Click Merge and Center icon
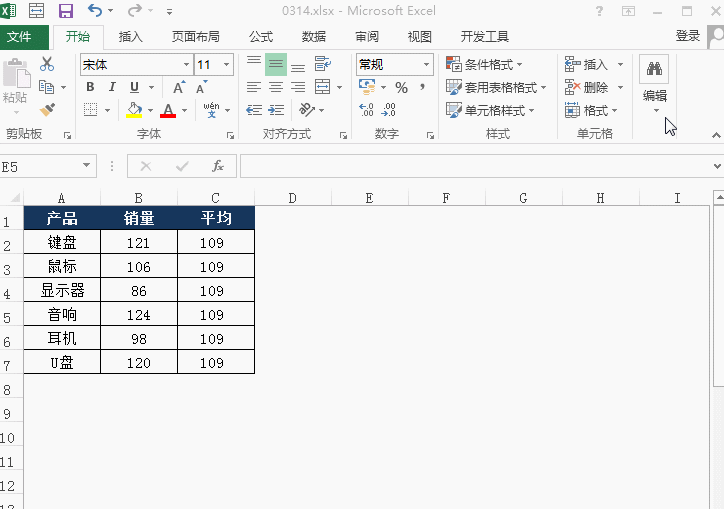The image size is (724, 509). point(322,87)
